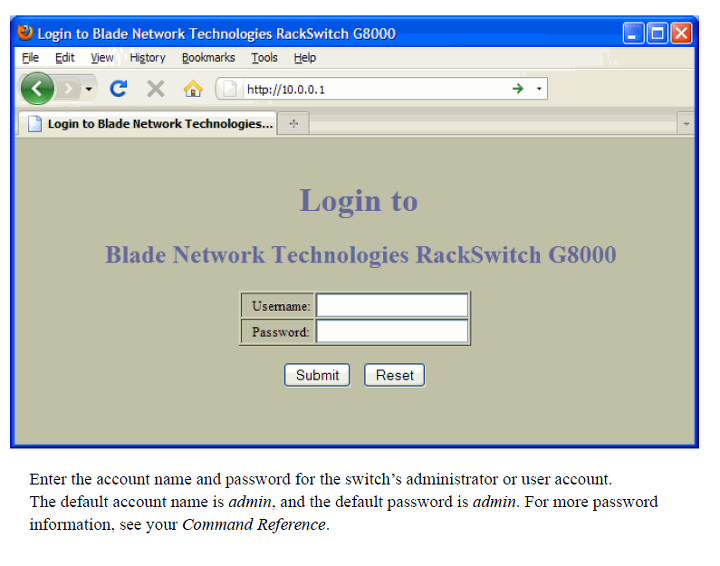Click the Username input field
720x566 pixels.
(x=392, y=305)
